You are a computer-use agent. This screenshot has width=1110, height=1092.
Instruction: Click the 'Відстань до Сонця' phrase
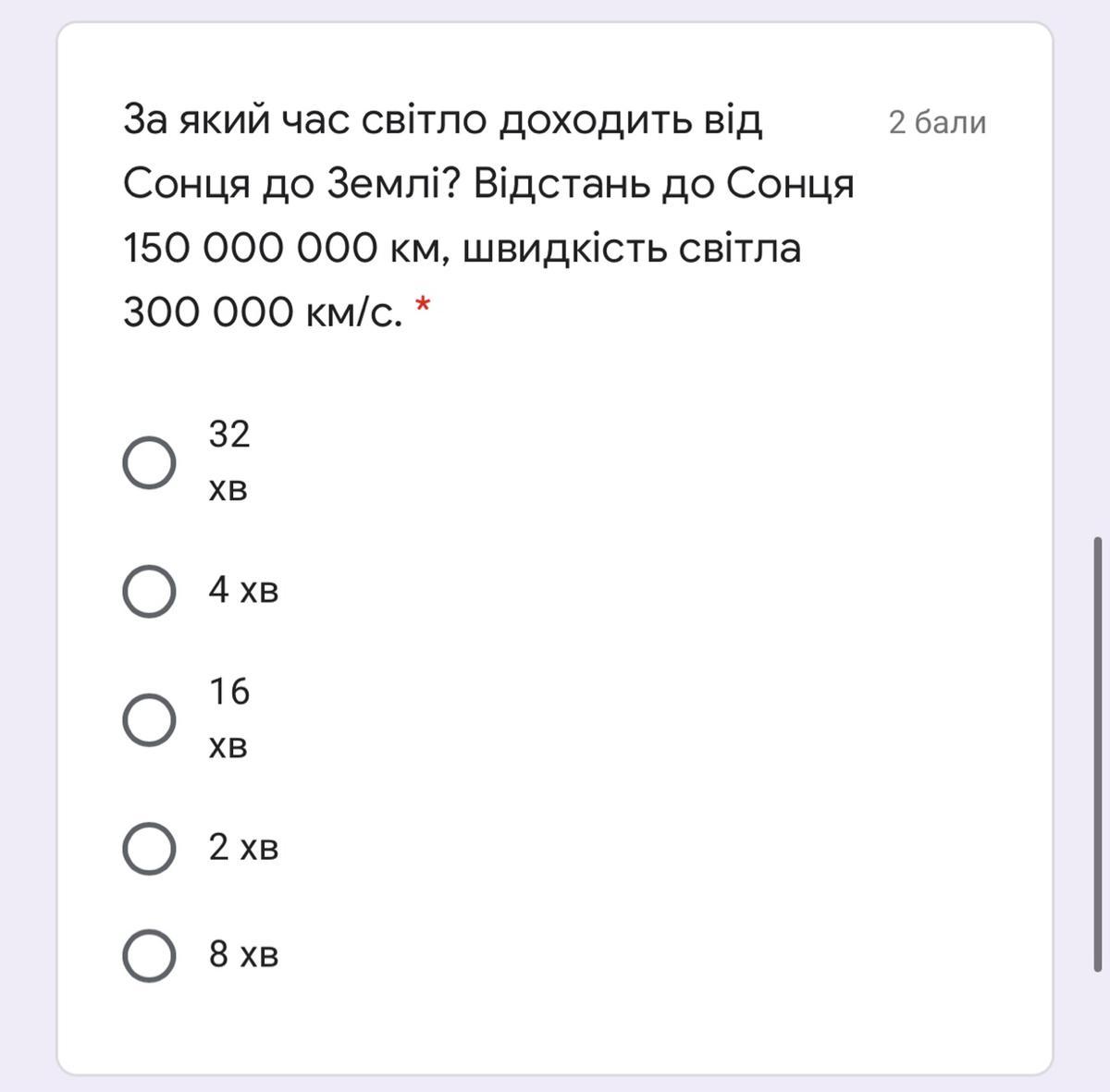[x=663, y=185]
